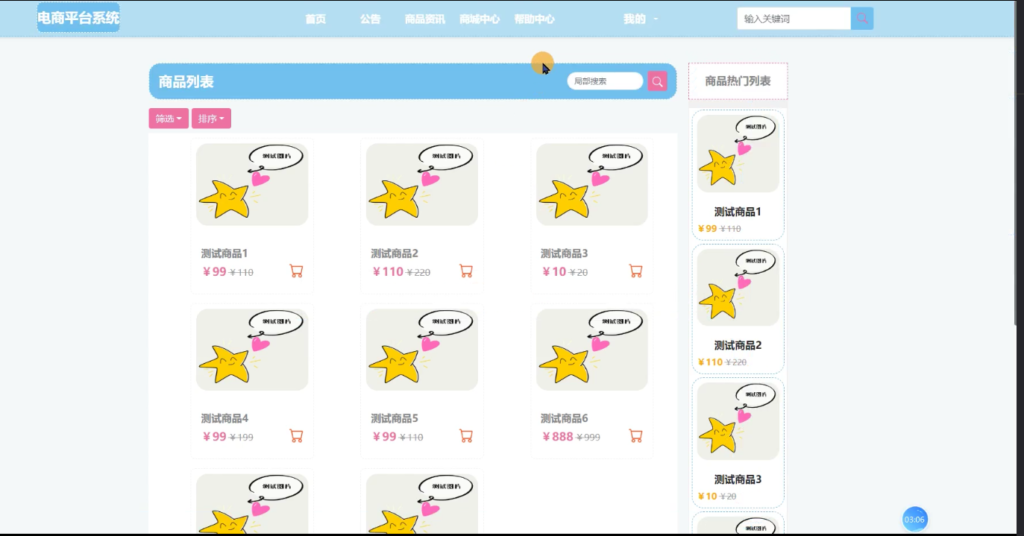Add 测试商品2 to cart using its cart icon
This screenshot has width=1024, height=536.
coord(466,271)
